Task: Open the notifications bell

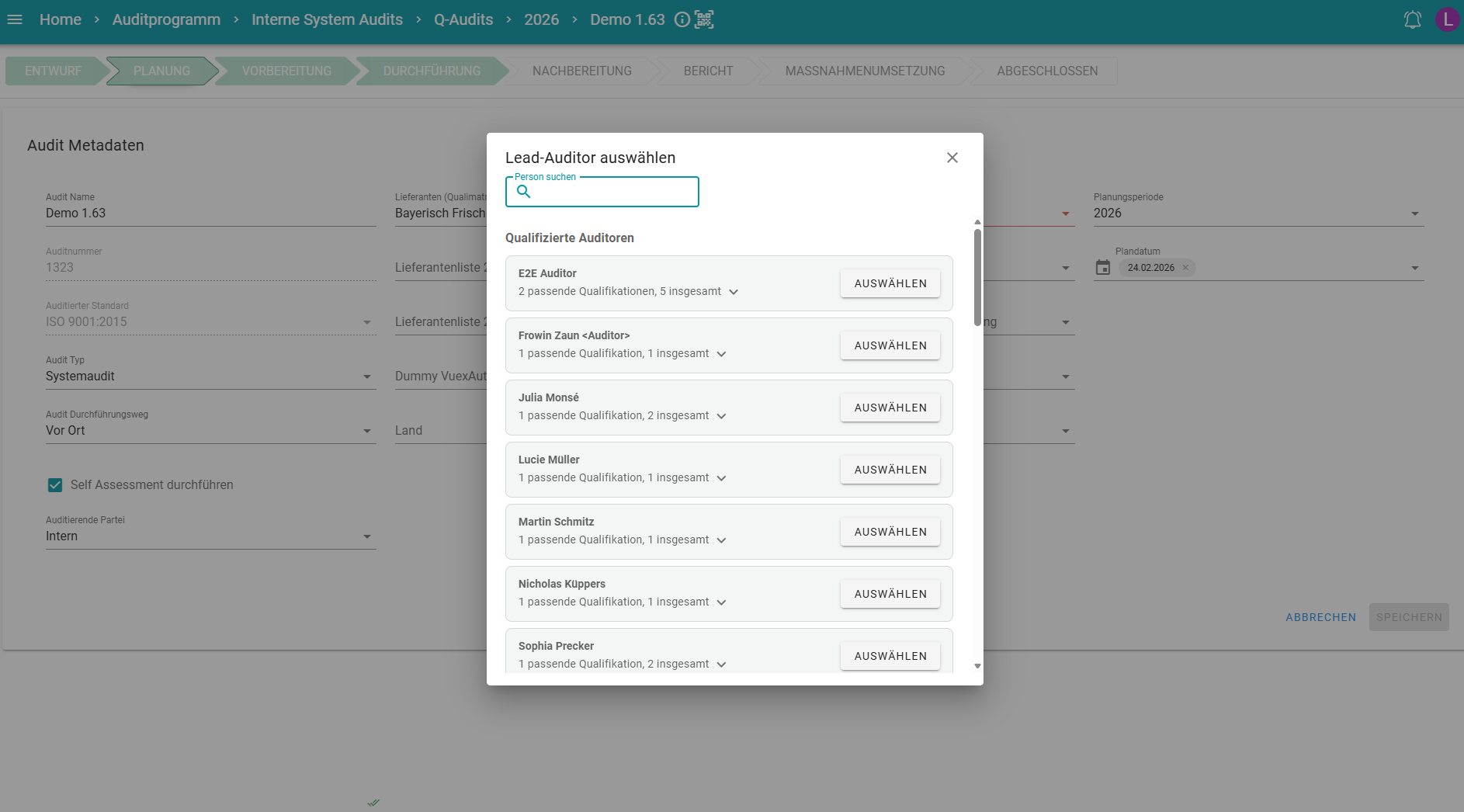Action: tap(1412, 19)
